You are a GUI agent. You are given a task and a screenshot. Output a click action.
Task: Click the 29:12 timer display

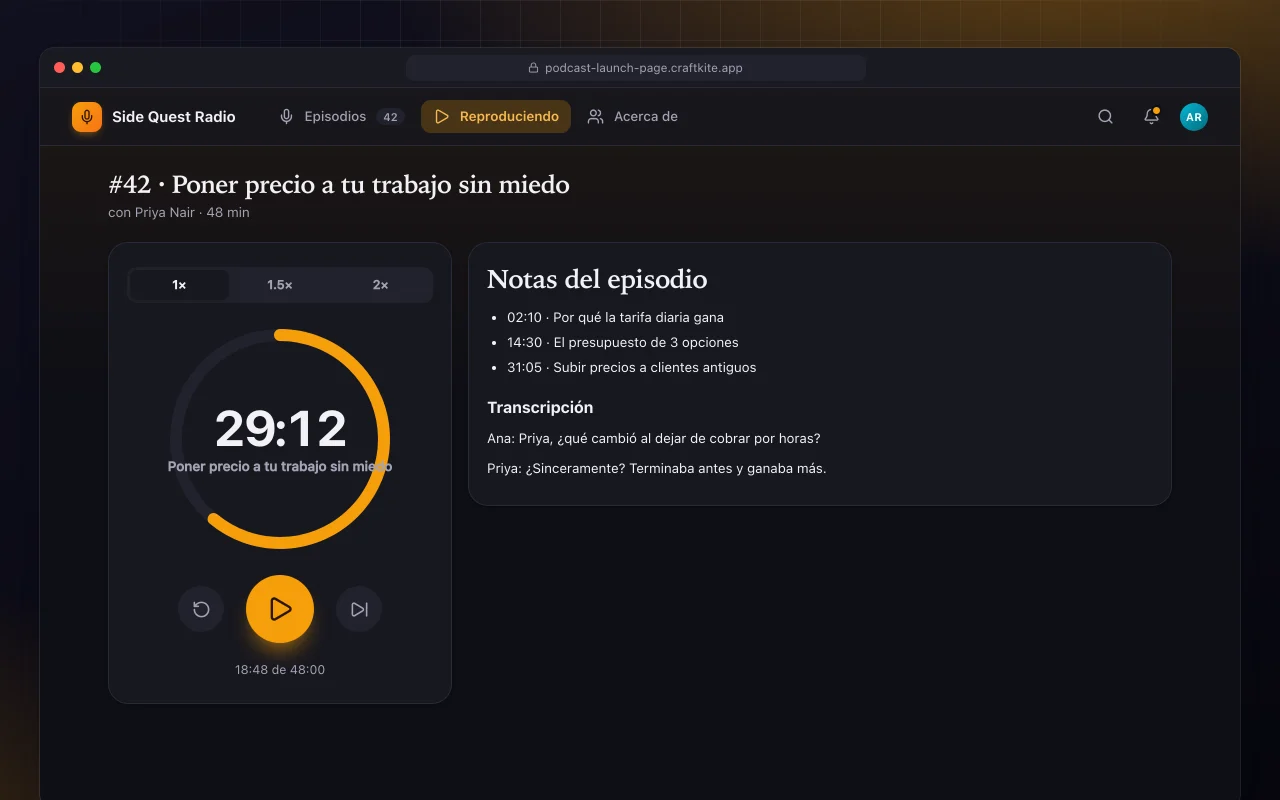click(x=280, y=429)
